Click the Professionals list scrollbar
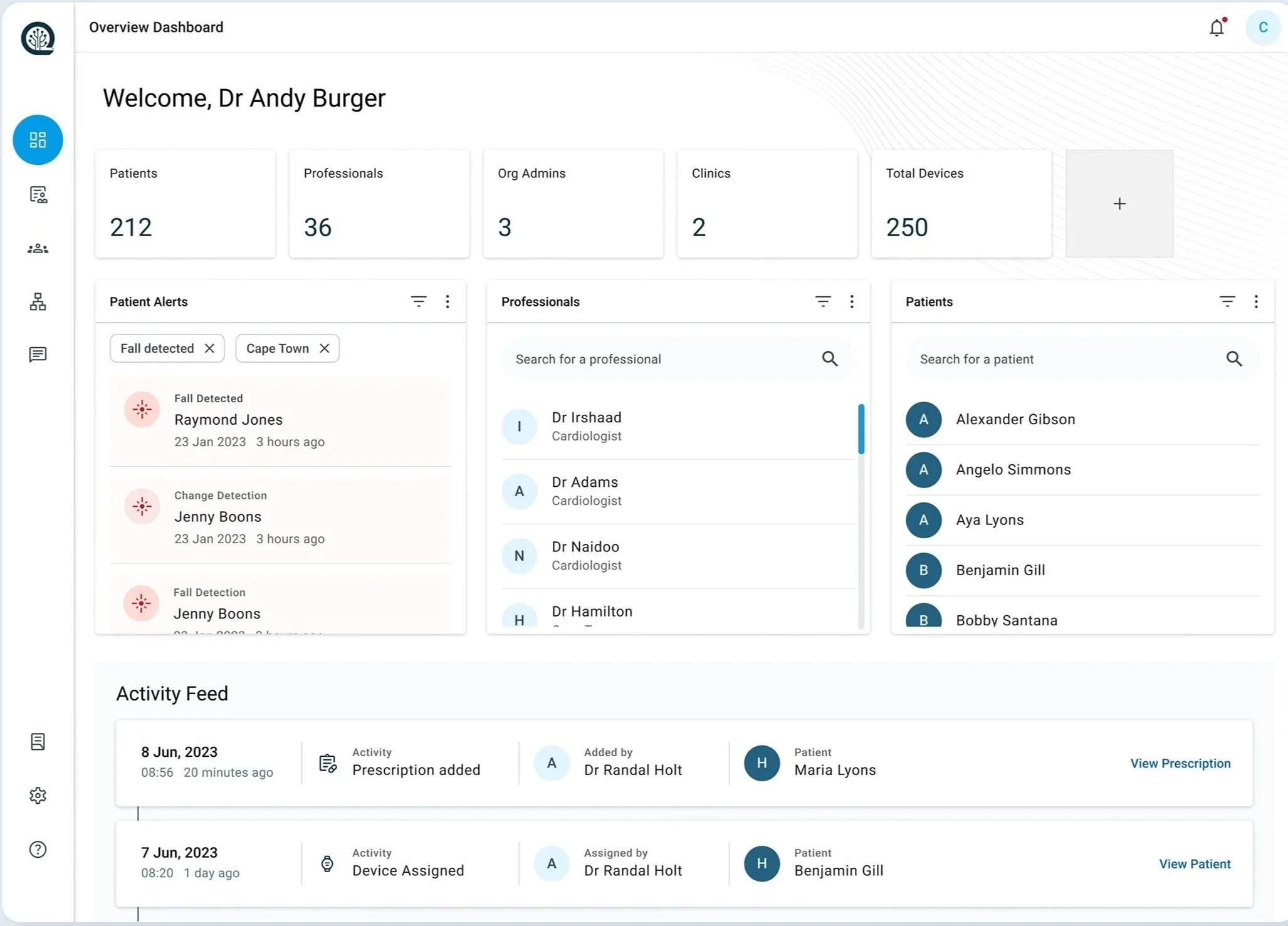Screen dimensions: 1288x926 click(861, 429)
